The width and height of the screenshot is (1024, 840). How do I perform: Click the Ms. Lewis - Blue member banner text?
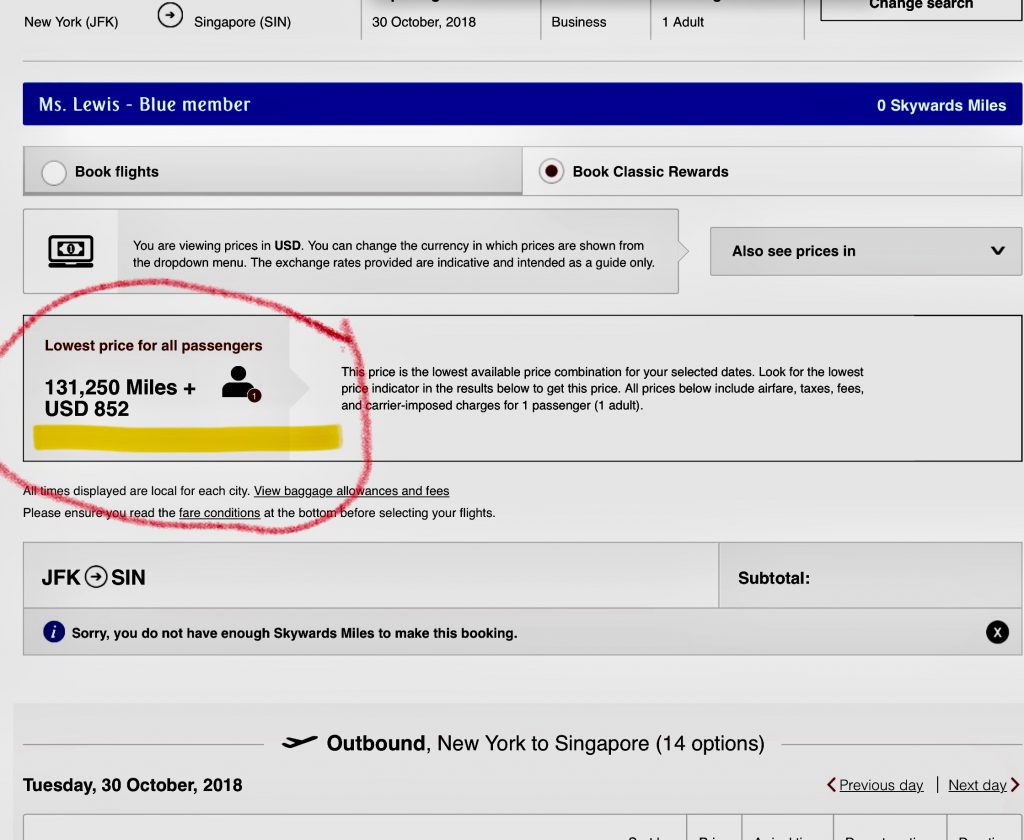pos(144,105)
